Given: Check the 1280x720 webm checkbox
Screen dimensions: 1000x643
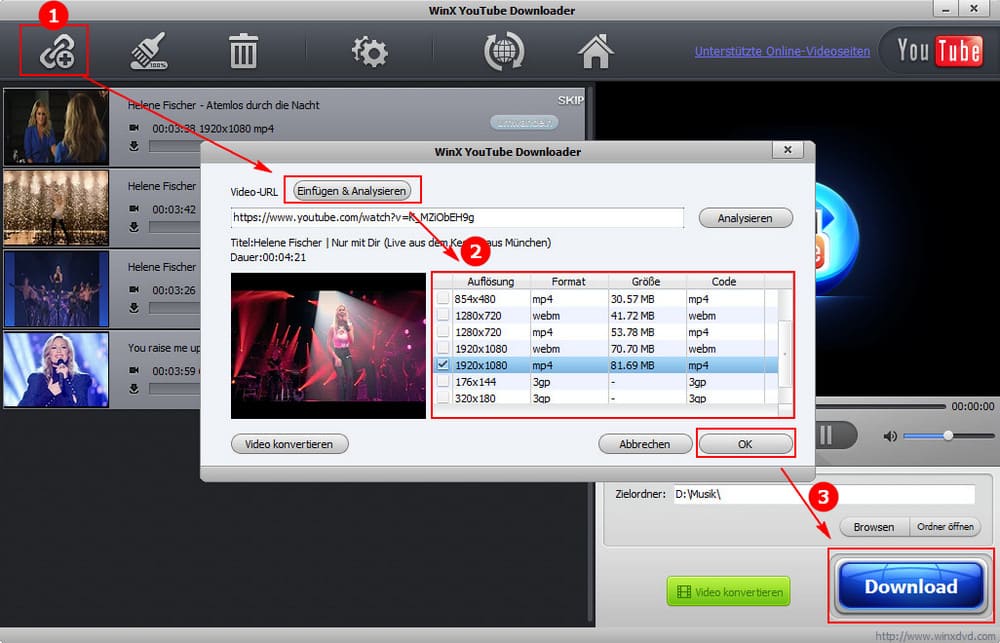Looking at the screenshot, I should tap(443, 315).
